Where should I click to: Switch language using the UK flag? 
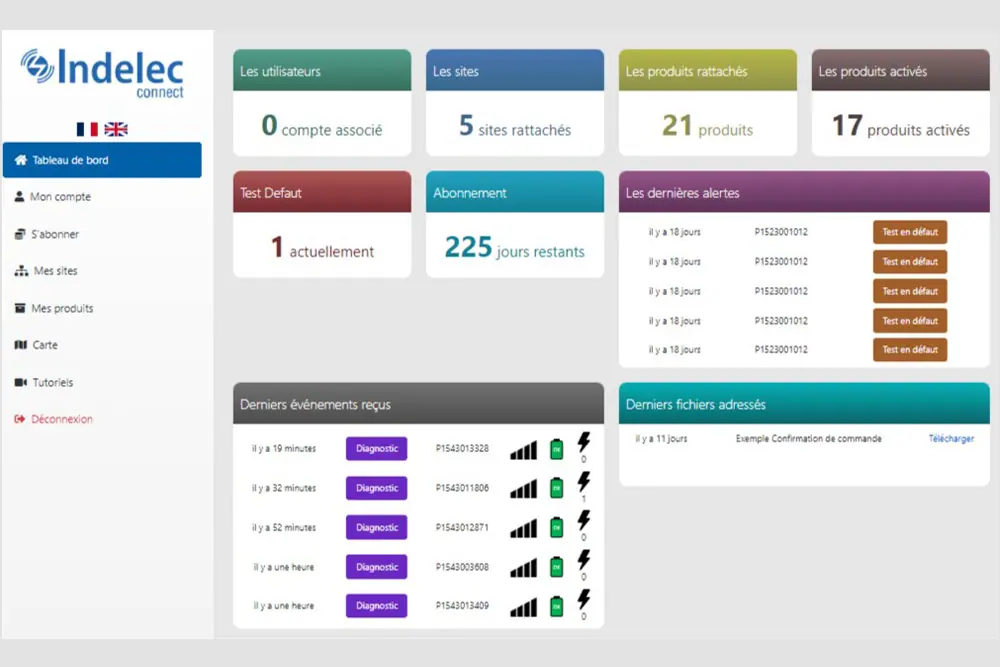[x=116, y=129]
